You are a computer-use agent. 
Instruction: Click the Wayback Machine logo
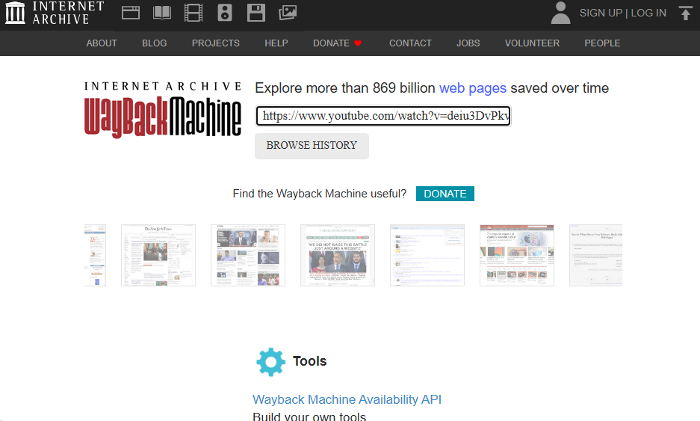(163, 109)
